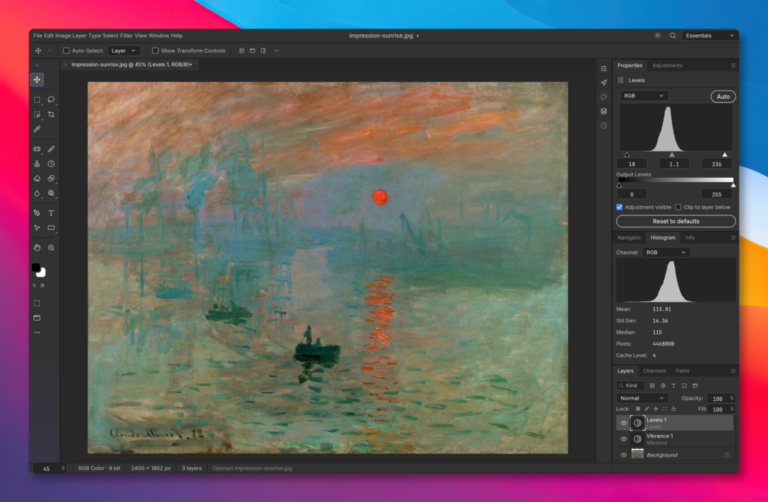Switch to the Navigator tab
The width and height of the screenshot is (768, 502).
point(629,238)
